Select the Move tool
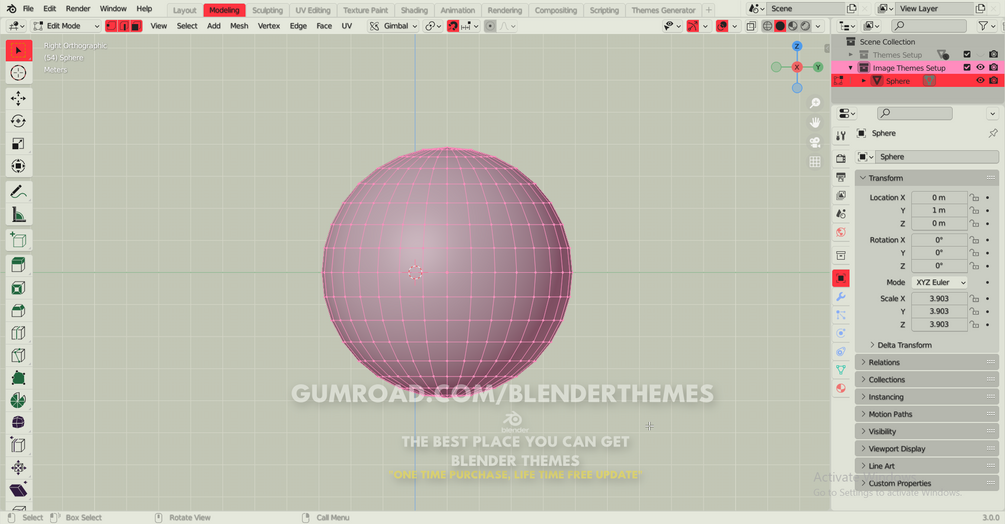This screenshot has height=524, width=1005. [x=19, y=98]
